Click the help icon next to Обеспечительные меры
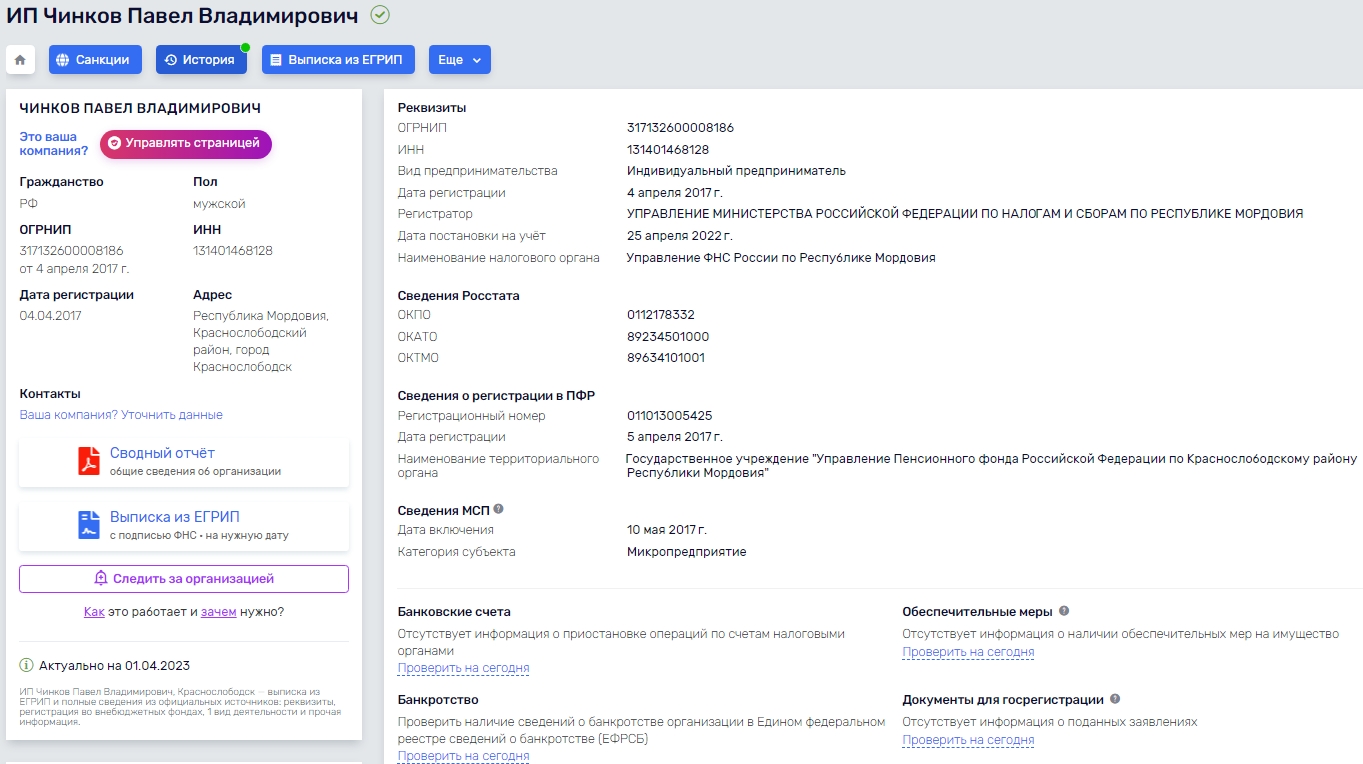The width and height of the screenshot is (1363, 764). [x=1064, y=610]
